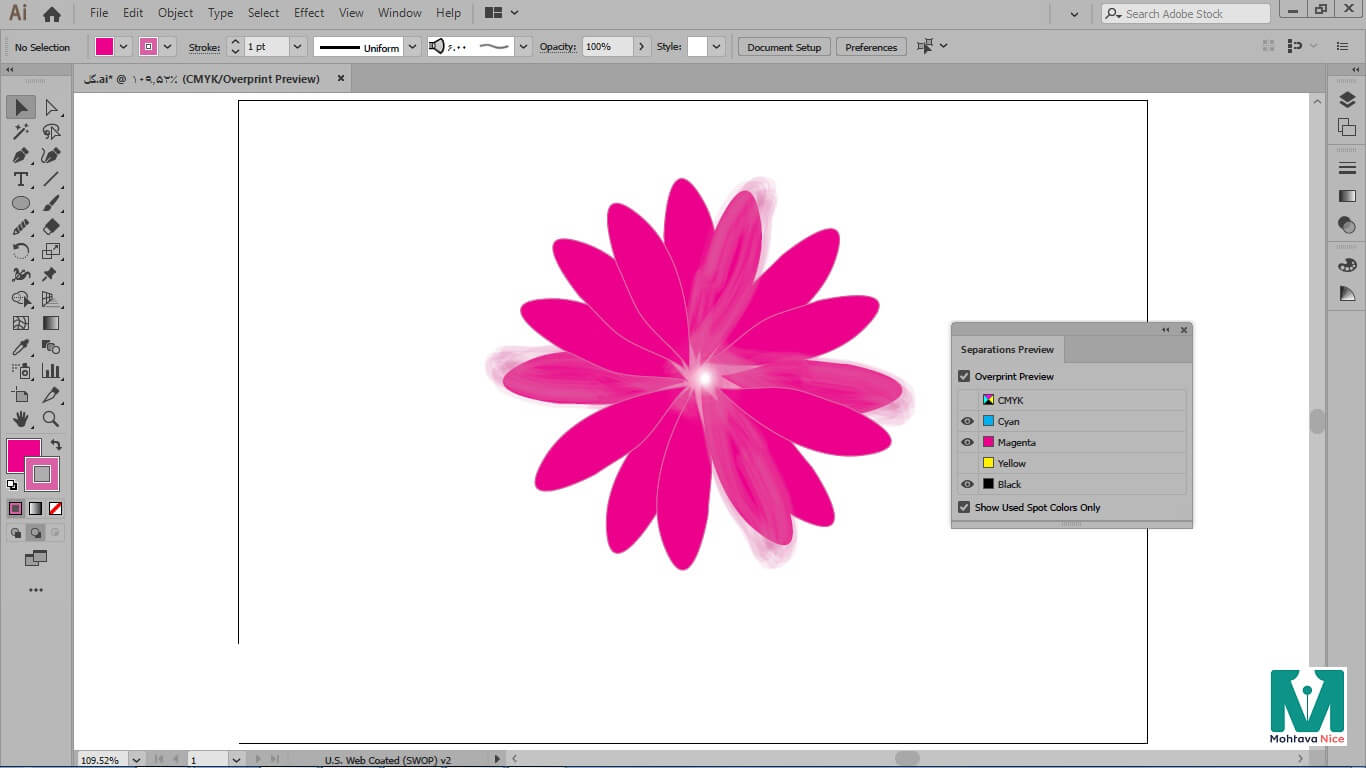
Task: Select the Eyedropper tool
Action: [x=20, y=347]
